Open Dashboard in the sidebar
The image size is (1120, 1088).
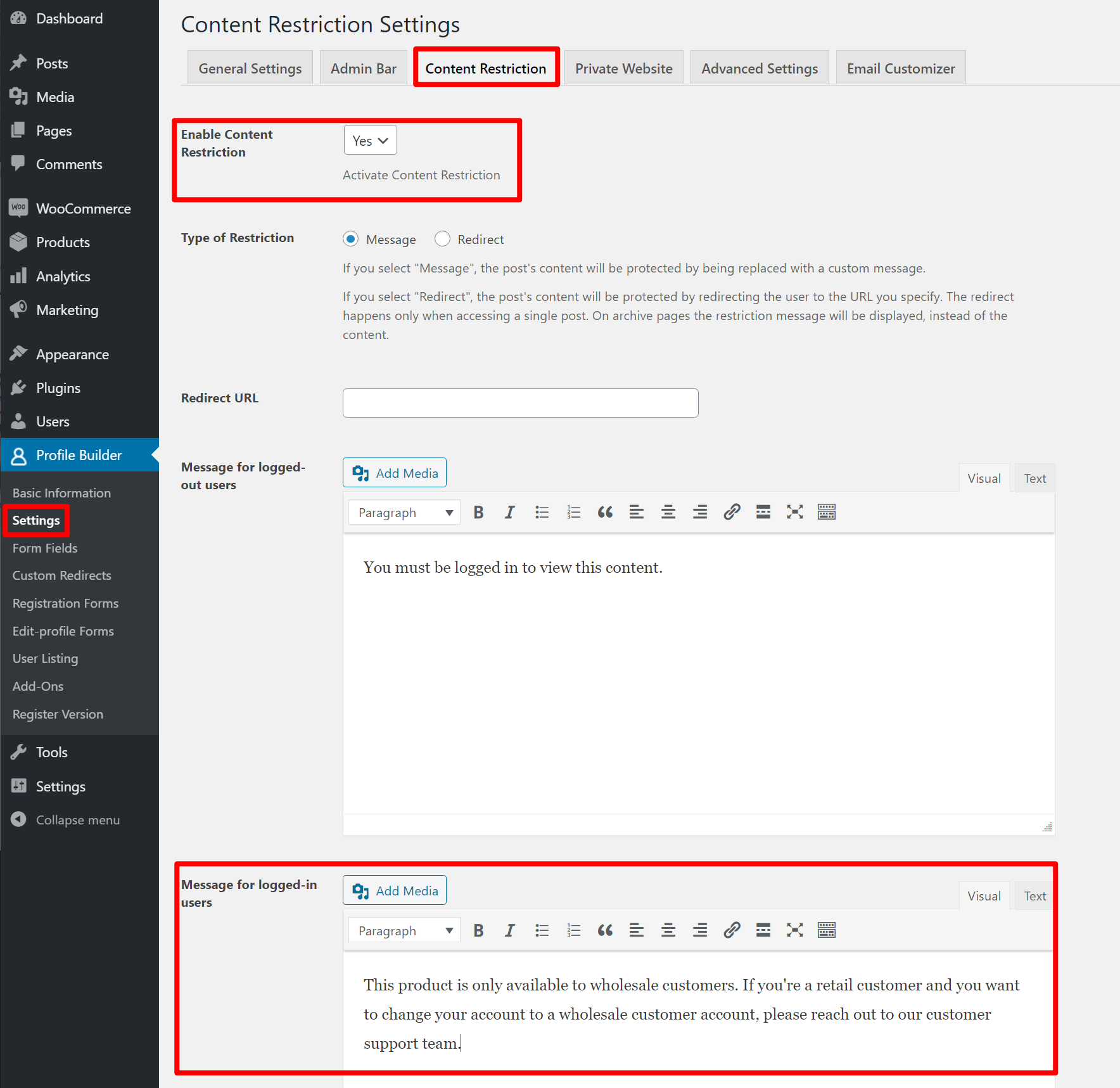[x=79, y=18]
